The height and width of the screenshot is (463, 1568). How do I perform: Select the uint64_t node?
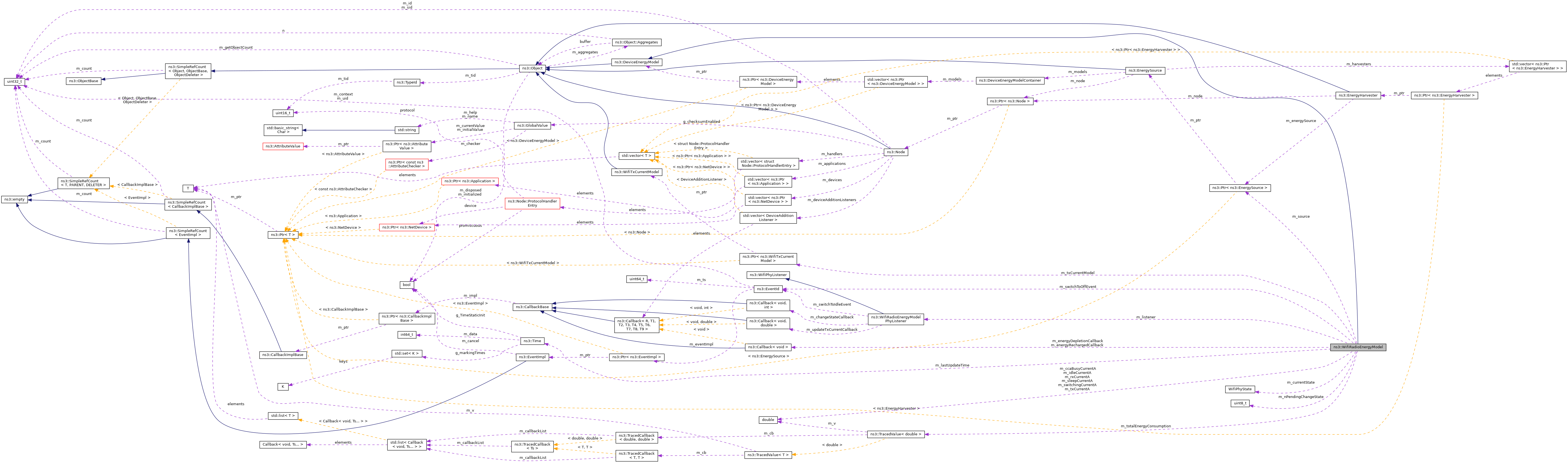tap(636, 279)
